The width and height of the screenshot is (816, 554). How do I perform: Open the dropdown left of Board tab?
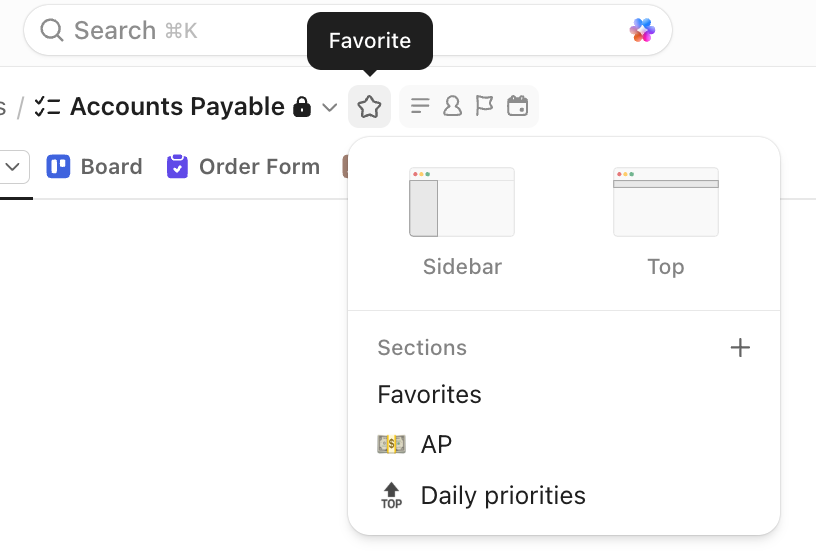coord(14,167)
